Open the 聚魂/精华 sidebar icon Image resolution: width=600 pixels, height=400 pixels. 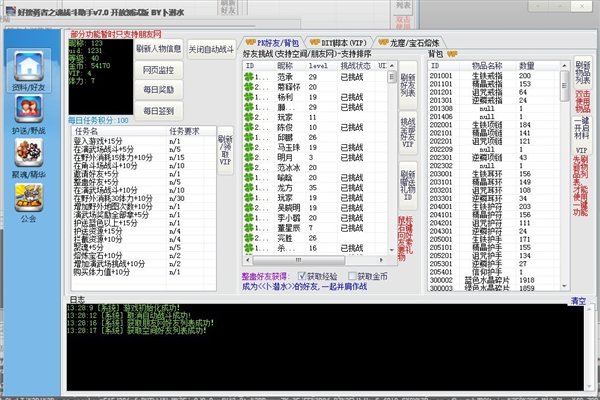[x=29, y=152]
